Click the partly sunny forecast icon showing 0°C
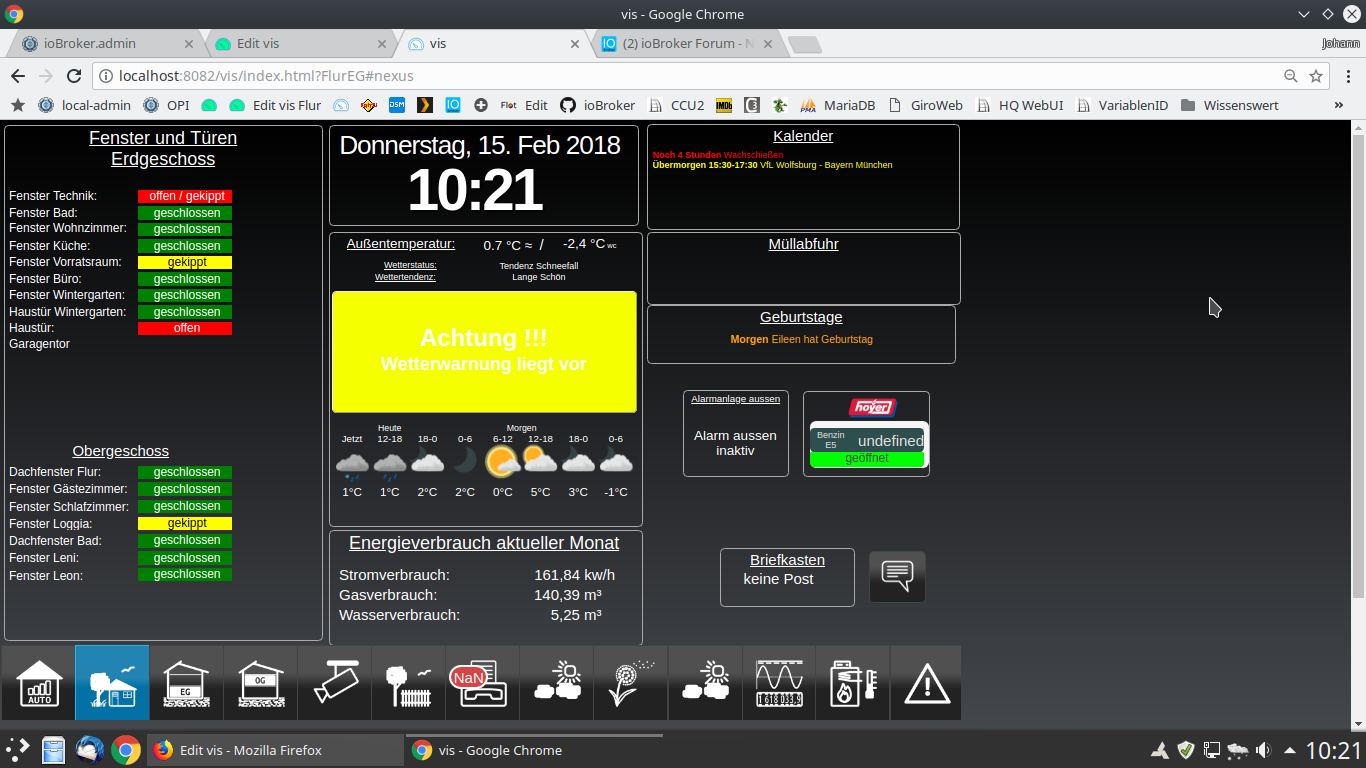 (502, 462)
